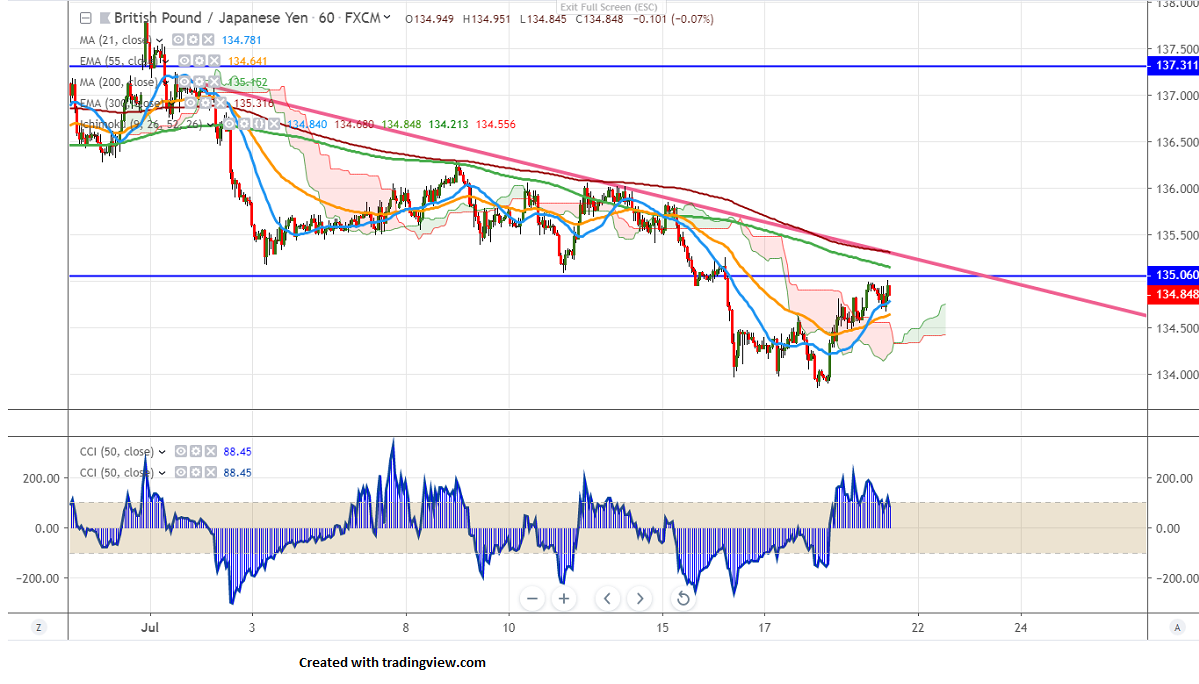This screenshot has width=1199, height=684.
Task: Hide the Ichimoku indicator
Action: (x=228, y=124)
